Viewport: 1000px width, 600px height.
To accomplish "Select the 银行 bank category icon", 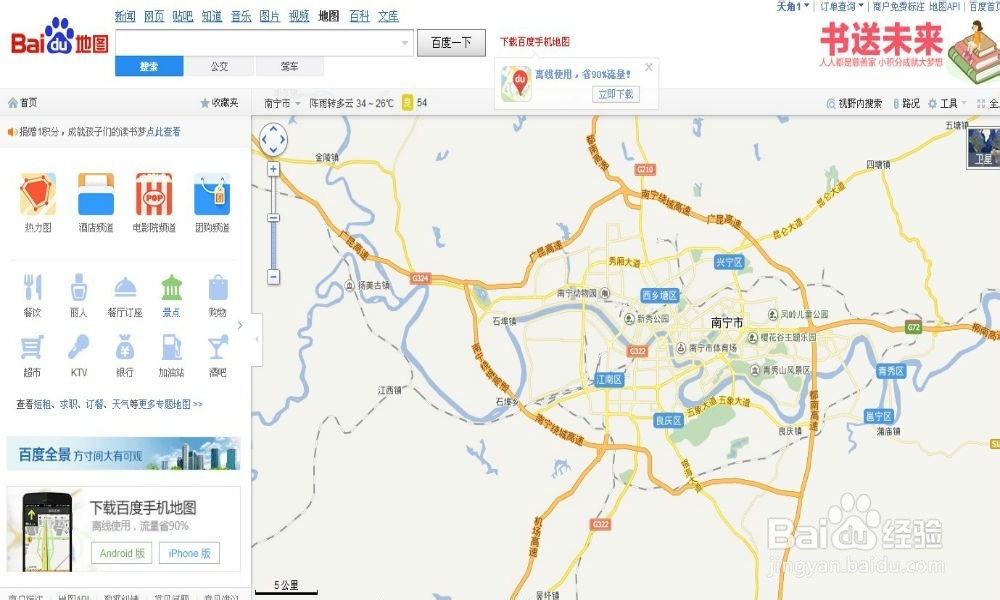I will click(x=125, y=348).
